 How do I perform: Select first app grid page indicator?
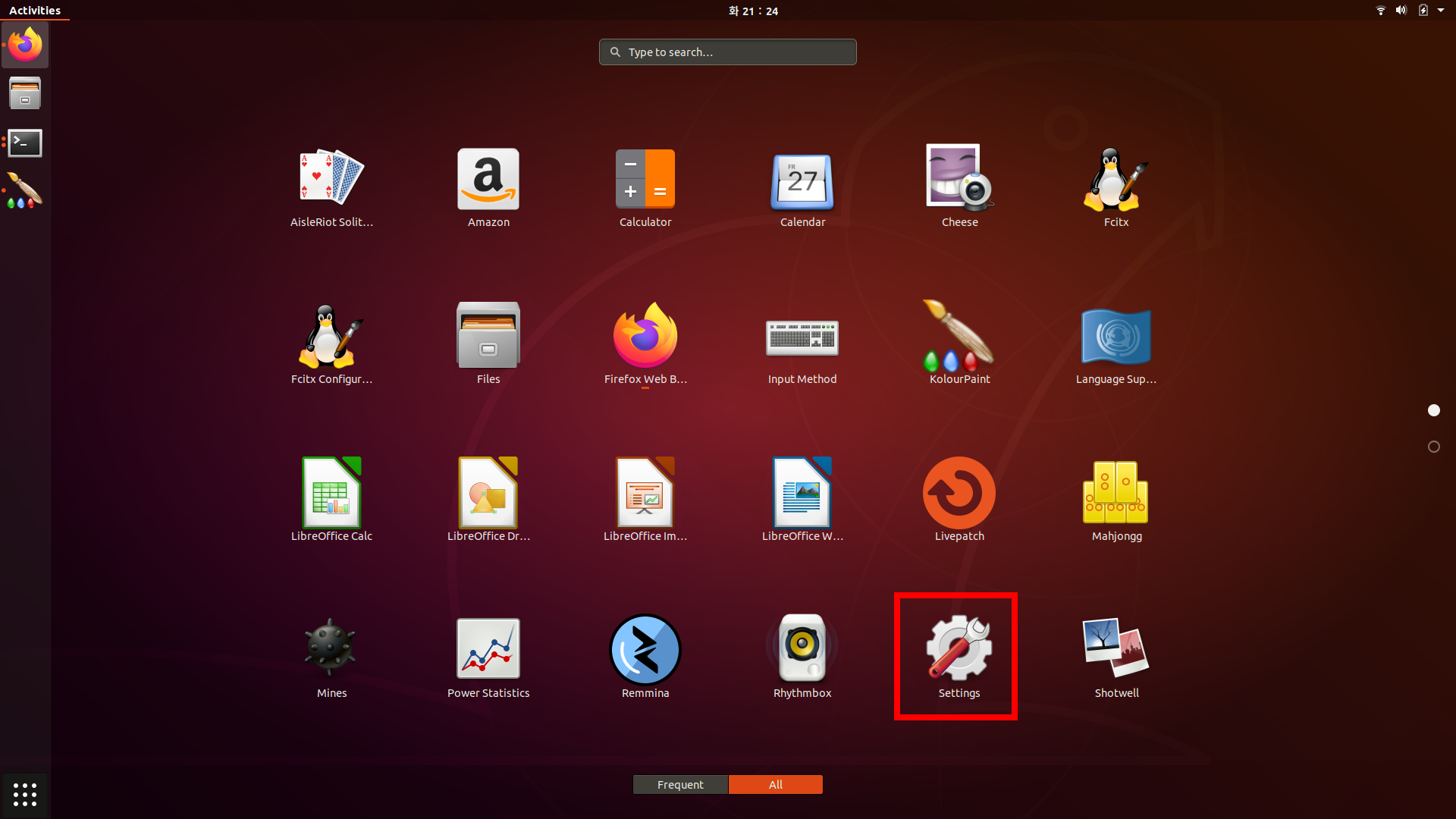tap(1433, 410)
